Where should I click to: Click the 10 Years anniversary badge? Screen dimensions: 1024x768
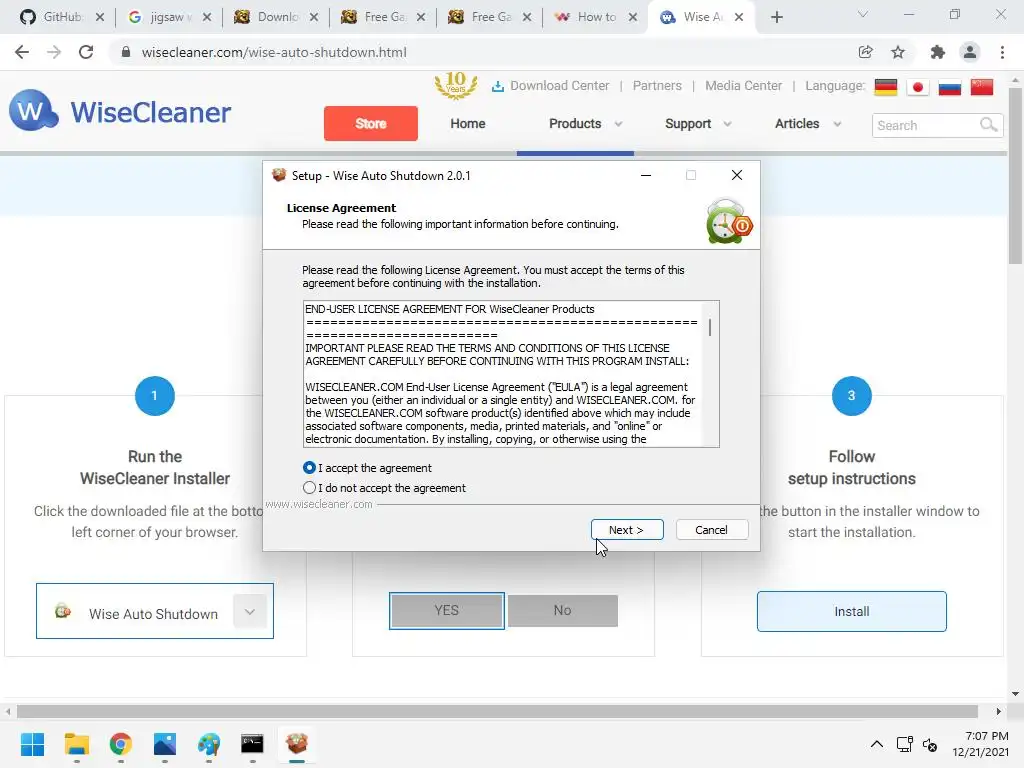456,85
